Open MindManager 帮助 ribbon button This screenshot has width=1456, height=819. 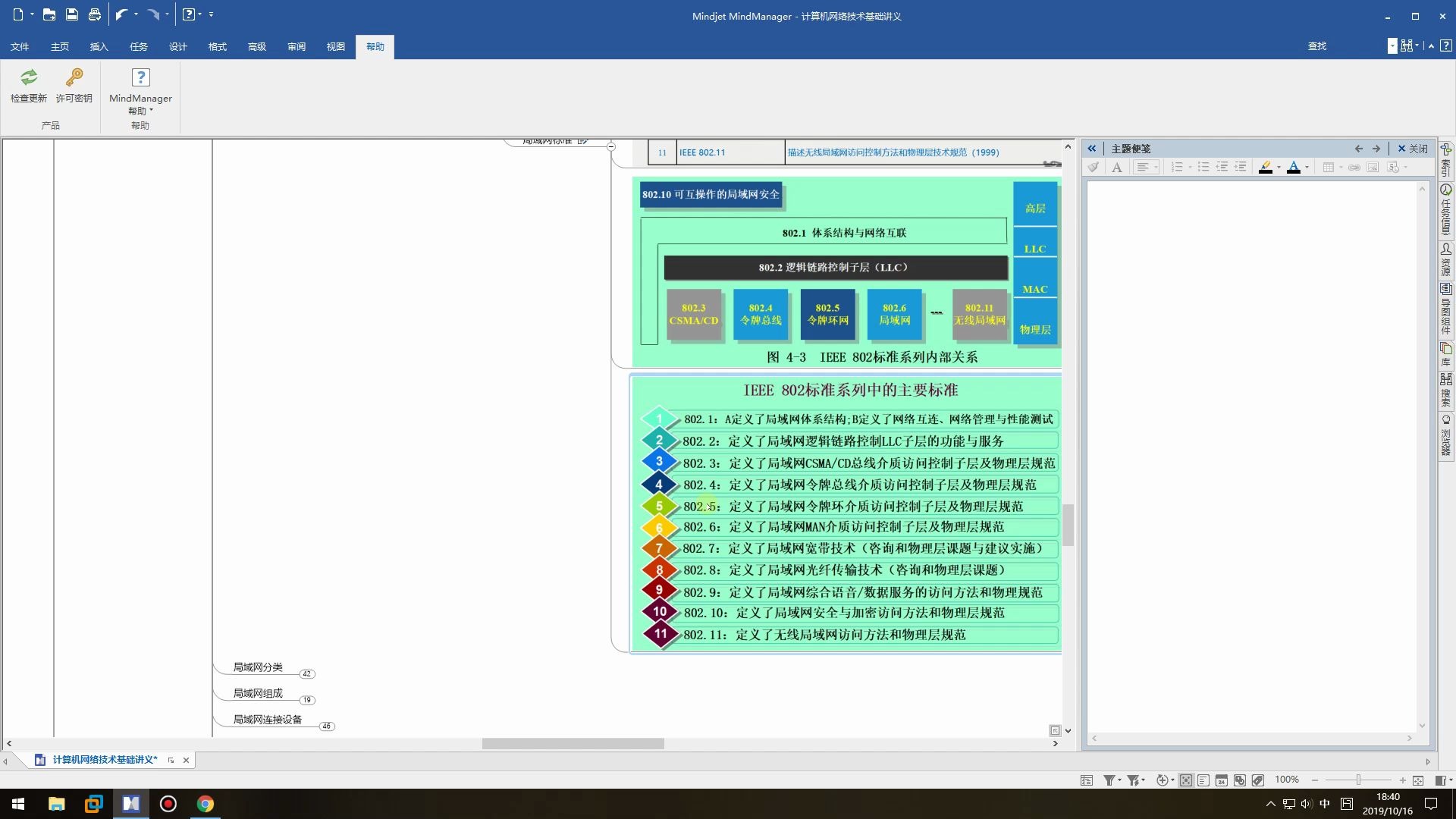pyautogui.click(x=140, y=92)
